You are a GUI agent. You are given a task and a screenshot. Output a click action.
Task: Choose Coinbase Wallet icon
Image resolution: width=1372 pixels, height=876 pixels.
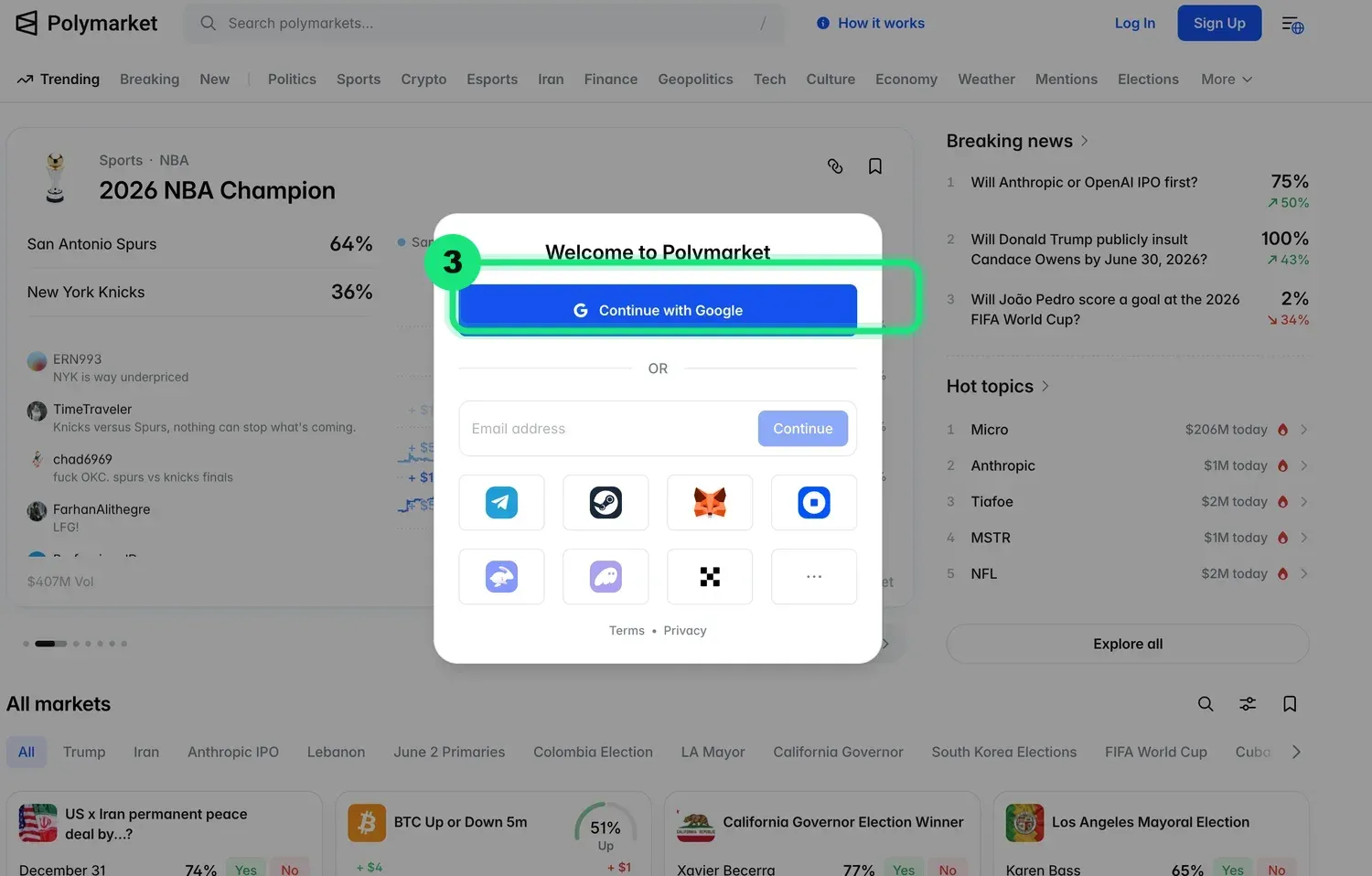point(814,502)
